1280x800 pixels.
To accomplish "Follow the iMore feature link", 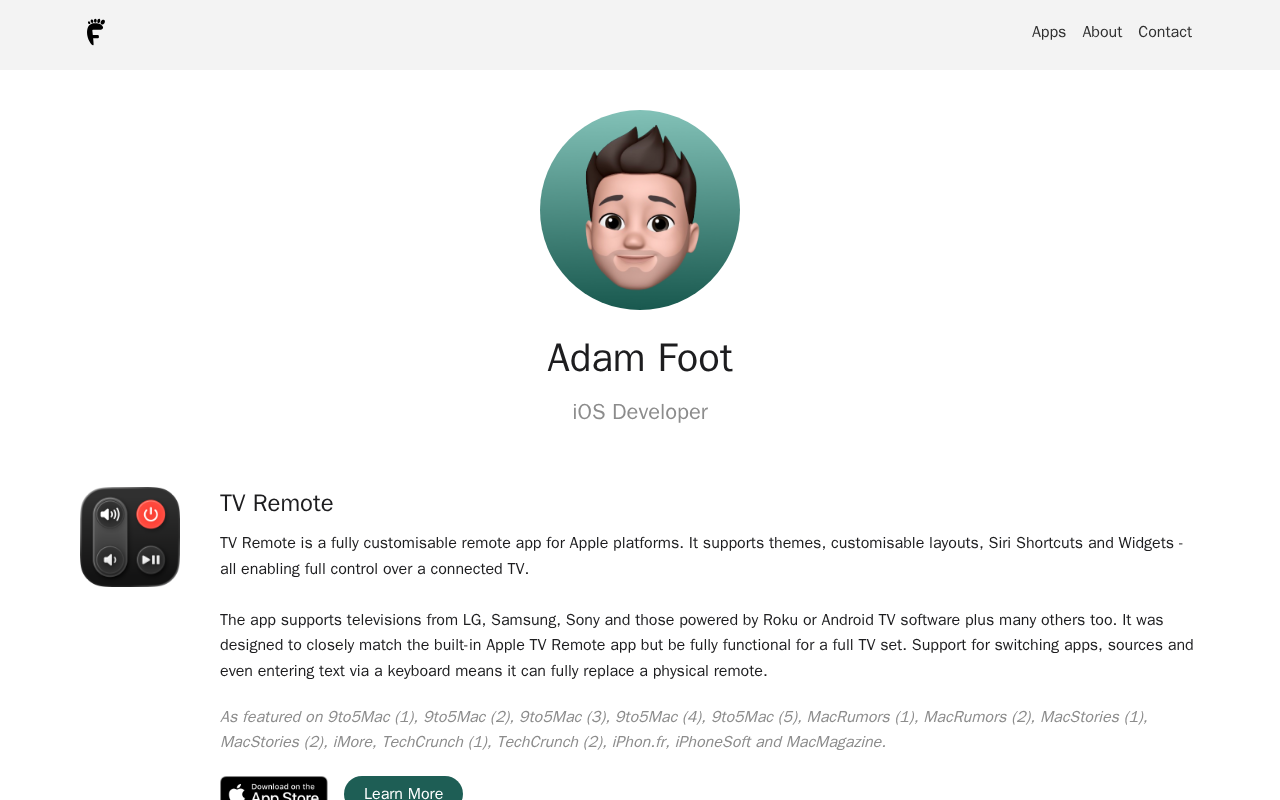I will 353,742.
